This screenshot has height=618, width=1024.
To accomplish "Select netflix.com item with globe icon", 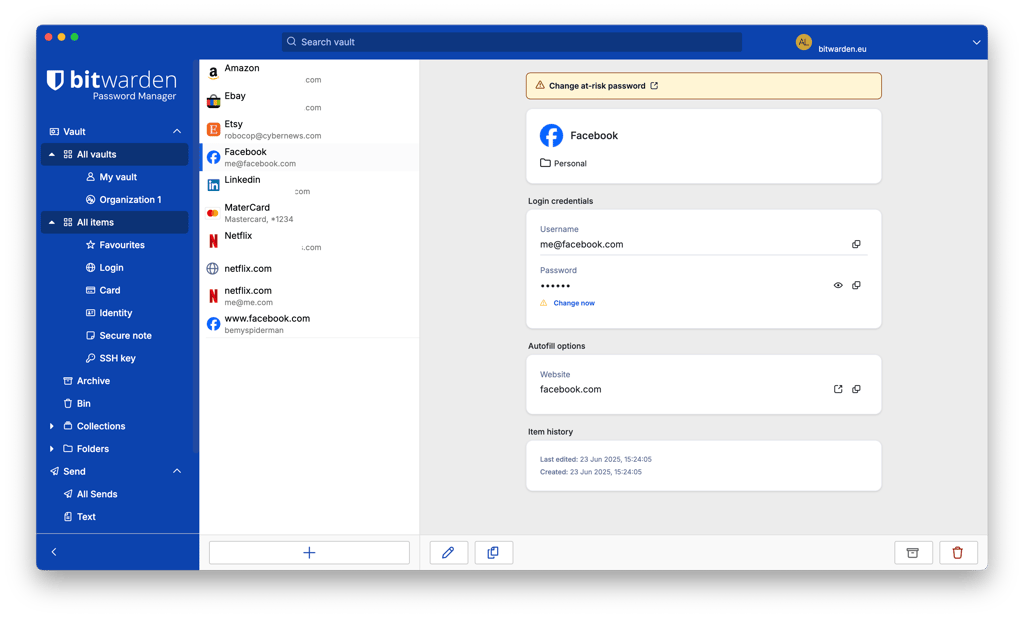I will point(309,268).
